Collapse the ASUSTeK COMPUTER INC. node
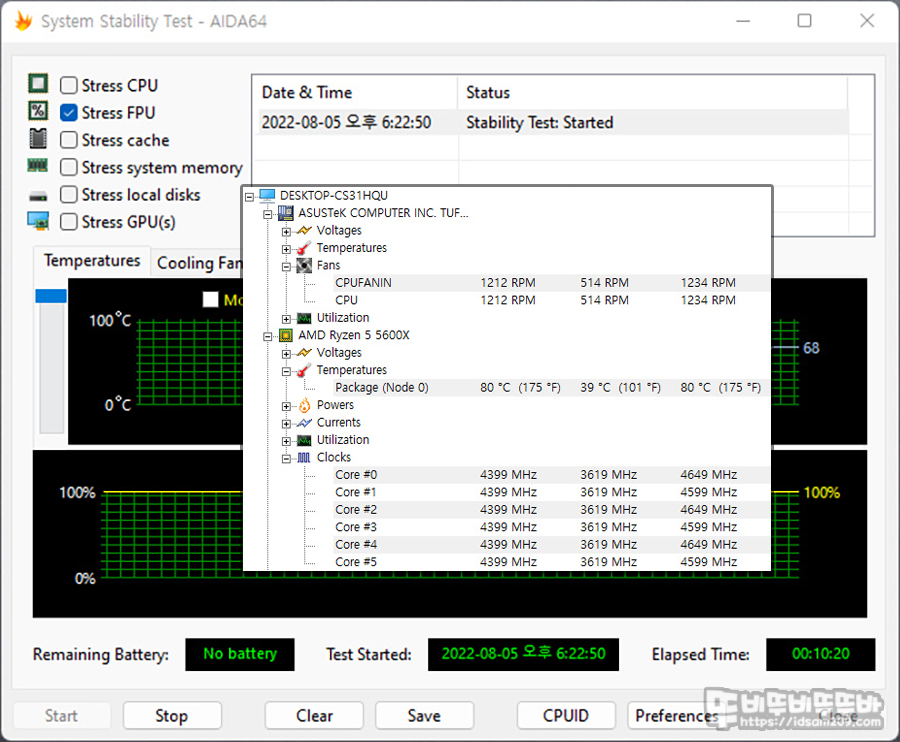 267,215
